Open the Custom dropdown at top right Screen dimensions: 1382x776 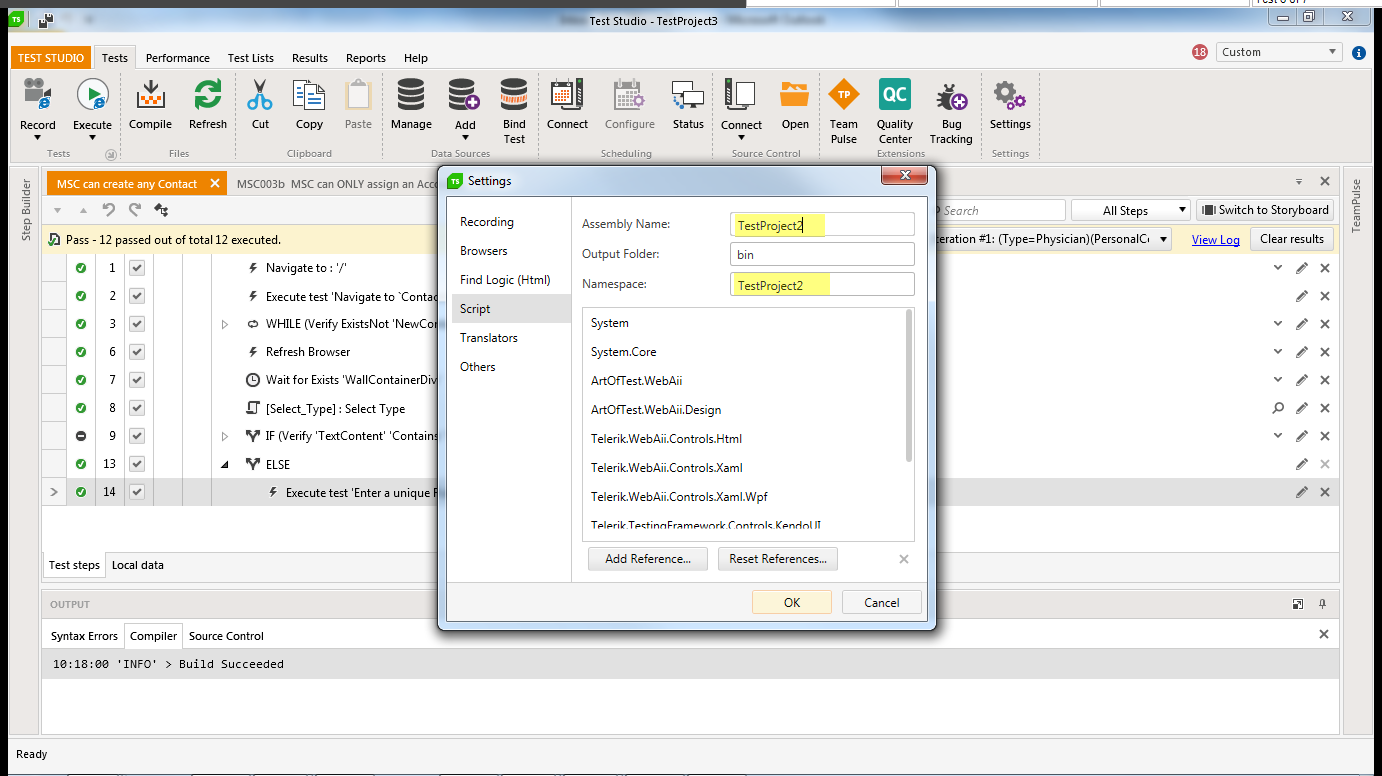tap(1278, 52)
